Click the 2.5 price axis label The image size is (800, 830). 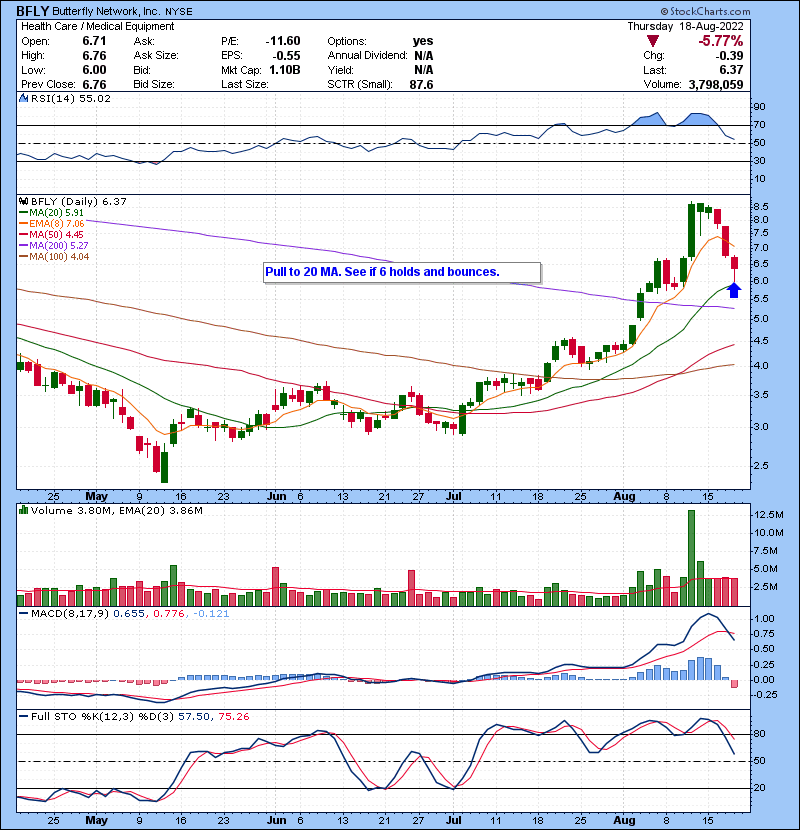pos(761,466)
